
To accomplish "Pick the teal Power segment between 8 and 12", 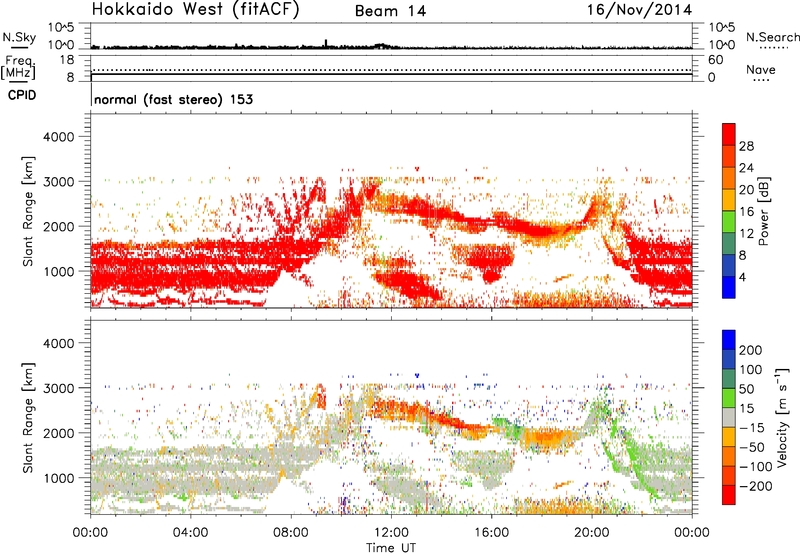I will (729, 243).
